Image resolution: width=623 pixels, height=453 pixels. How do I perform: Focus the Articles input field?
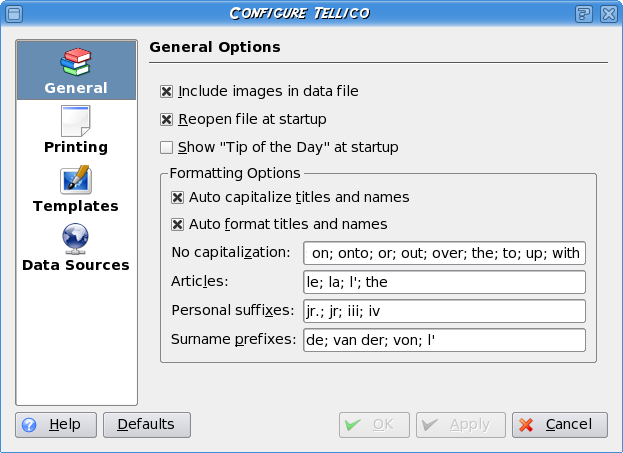pyautogui.click(x=444, y=282)
